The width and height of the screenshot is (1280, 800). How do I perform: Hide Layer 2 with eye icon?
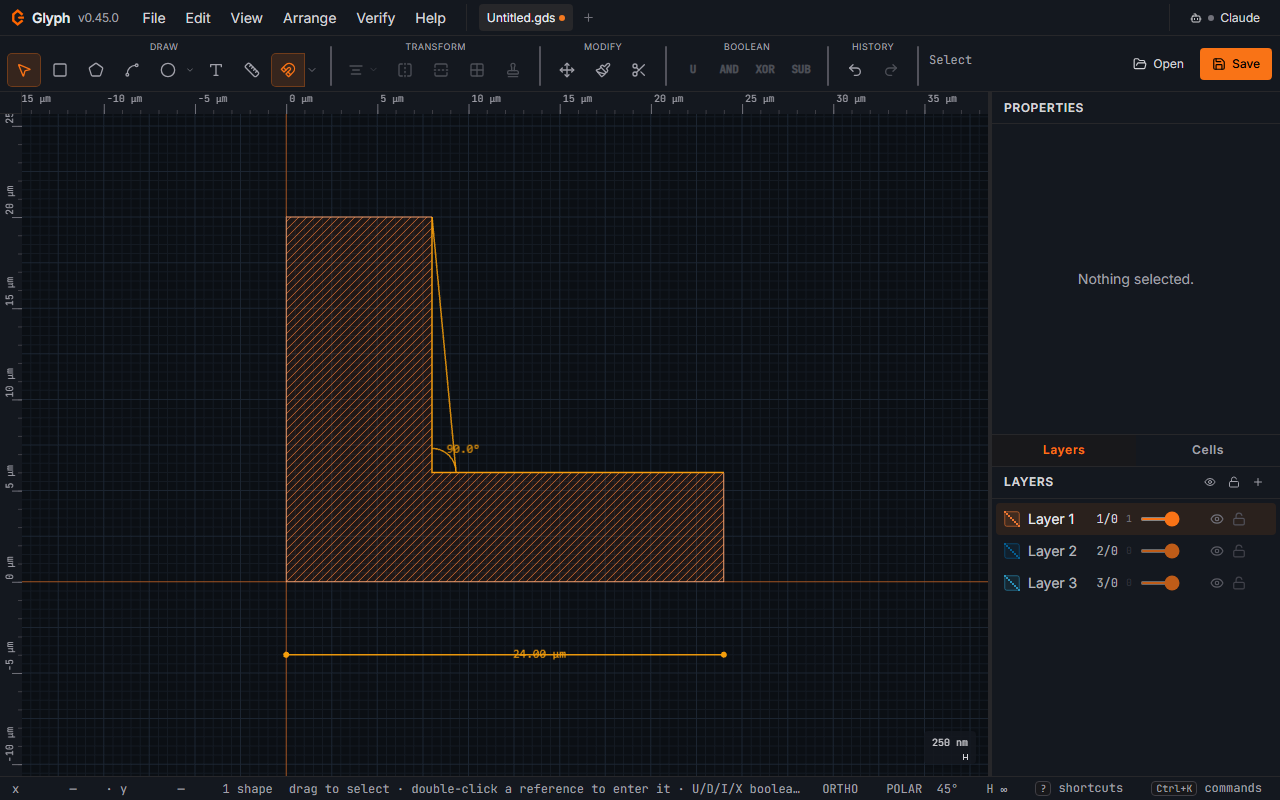click(x=1217, y=551)
